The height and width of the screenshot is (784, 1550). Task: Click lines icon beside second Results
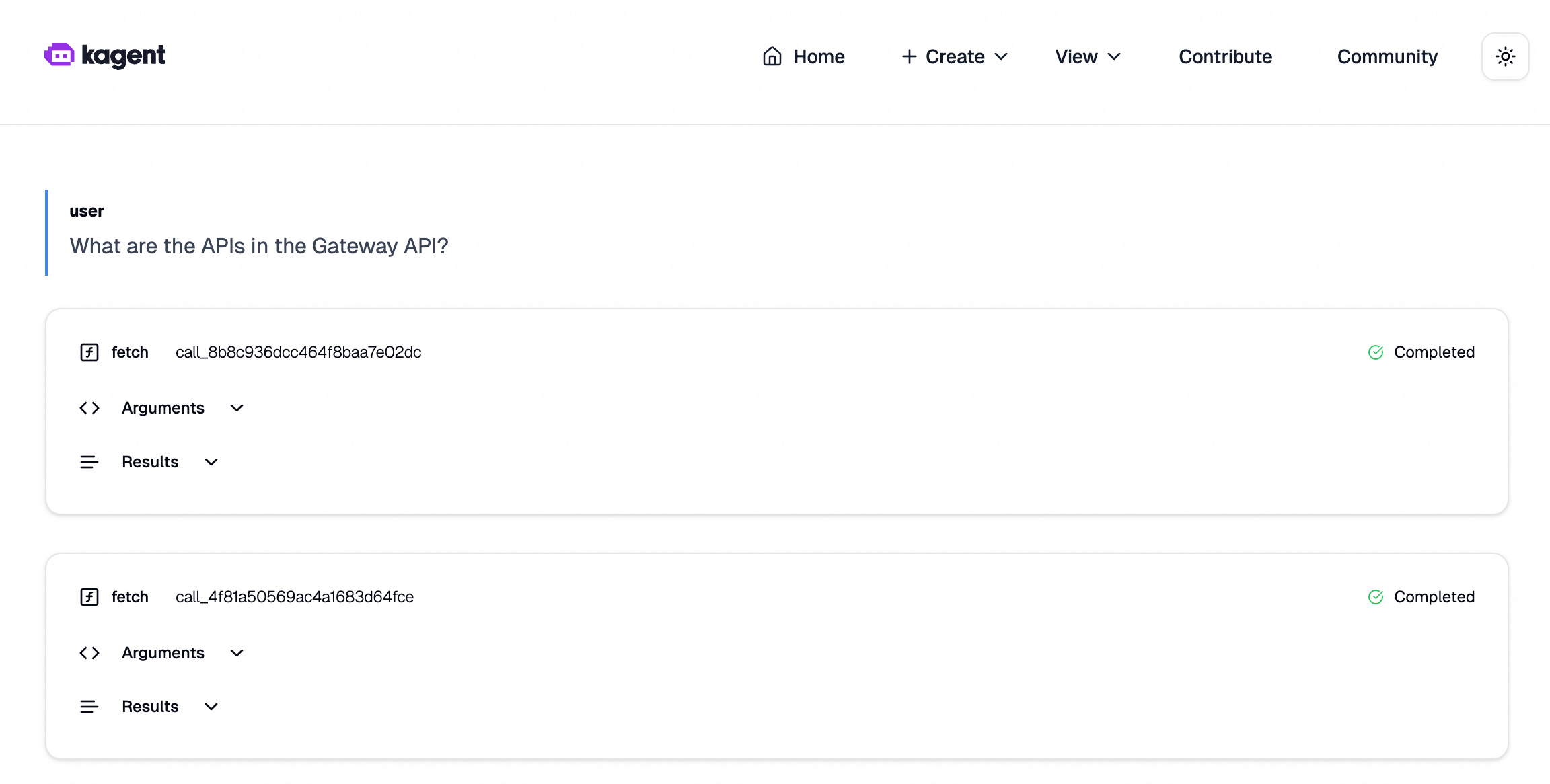point(89,707)
